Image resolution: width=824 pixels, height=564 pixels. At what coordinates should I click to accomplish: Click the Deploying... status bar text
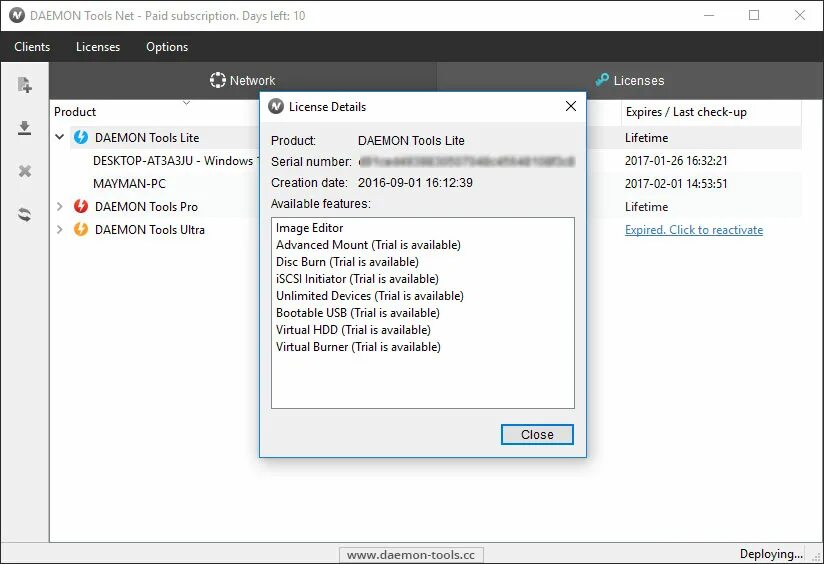point(771,554)
